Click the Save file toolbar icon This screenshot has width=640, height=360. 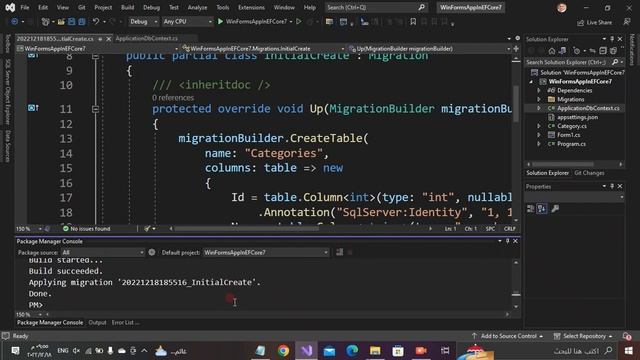[71, 22]
